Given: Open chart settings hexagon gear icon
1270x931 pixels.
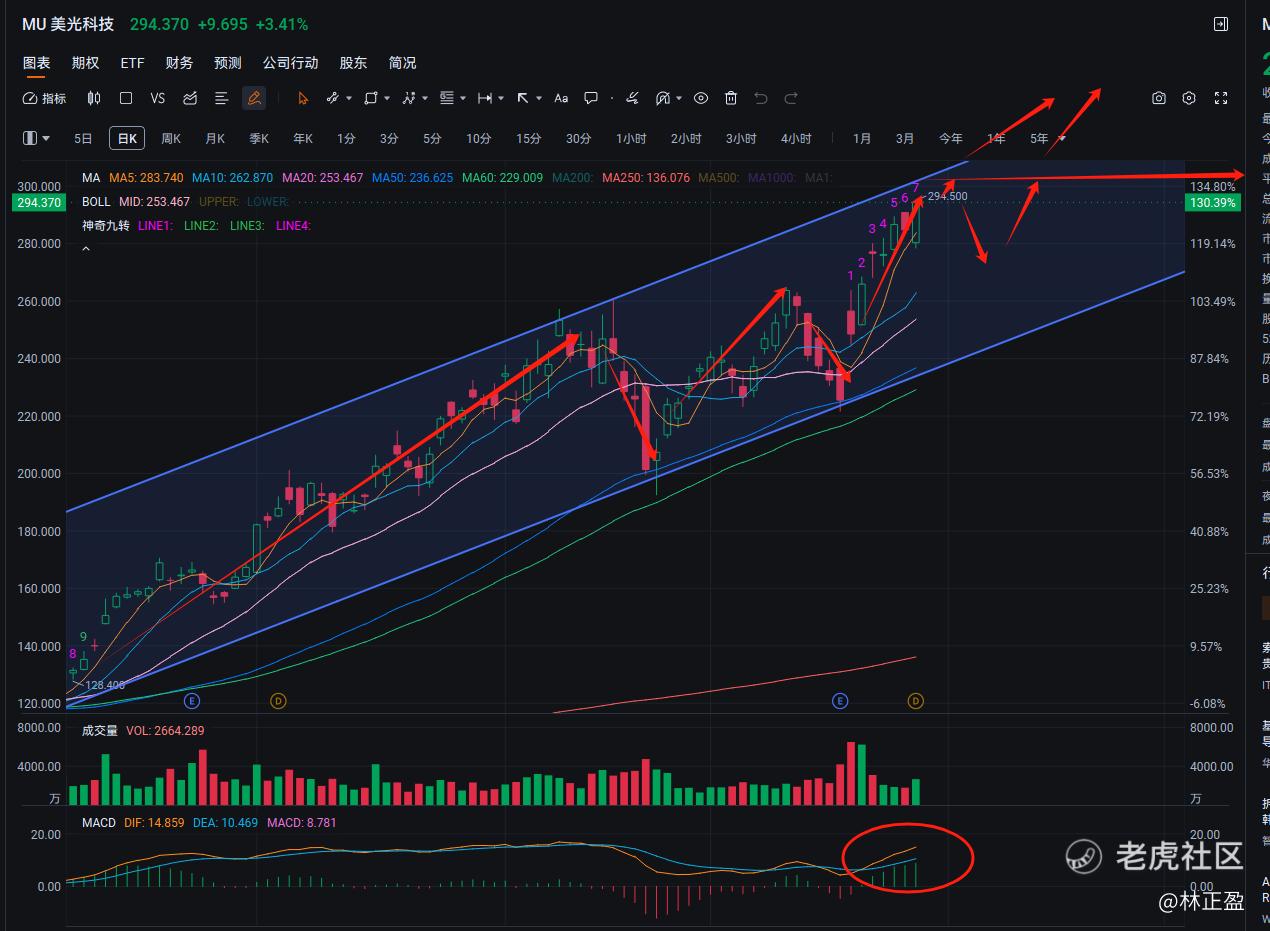Looking at the screenshot, I should coord(1189,98).
